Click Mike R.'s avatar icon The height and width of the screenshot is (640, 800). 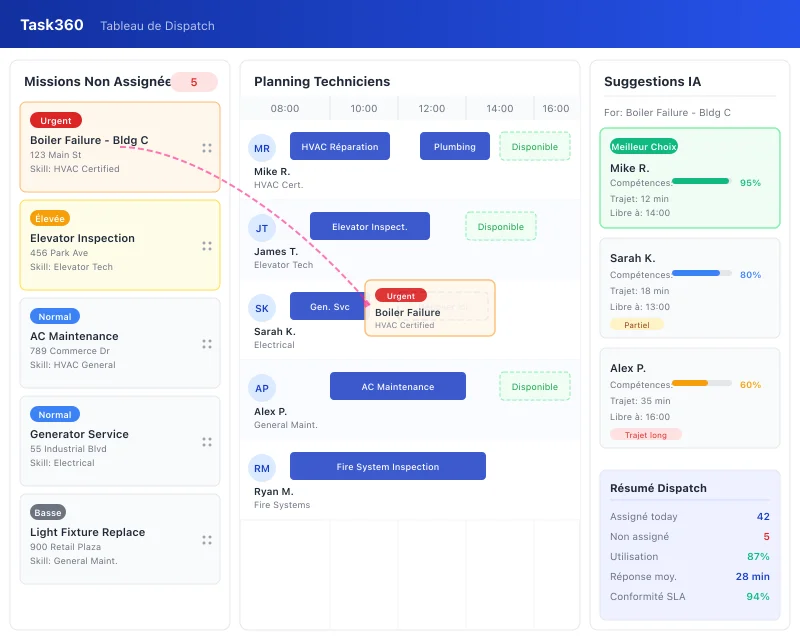[x=261, y=147]
